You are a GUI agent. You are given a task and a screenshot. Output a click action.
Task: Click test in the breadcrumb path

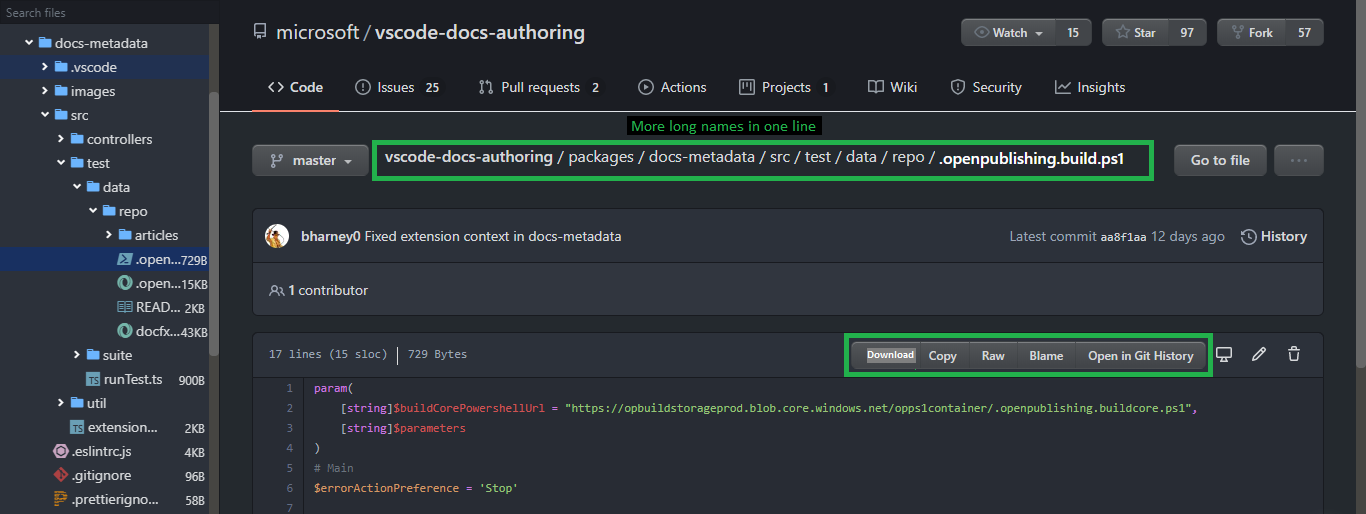click(818, 157)
